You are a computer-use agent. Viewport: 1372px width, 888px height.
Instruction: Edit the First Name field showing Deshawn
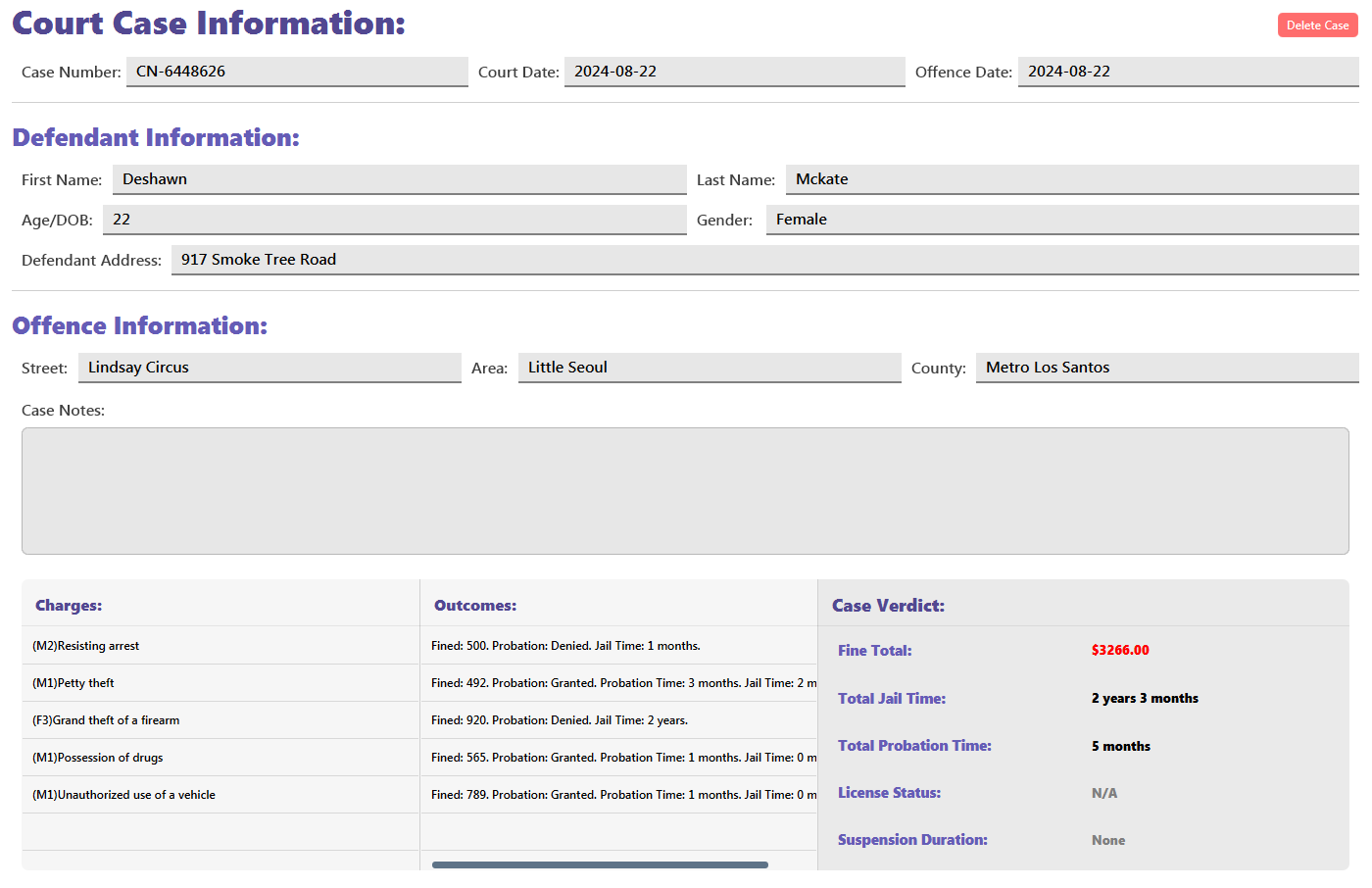(x=399, y=179)
